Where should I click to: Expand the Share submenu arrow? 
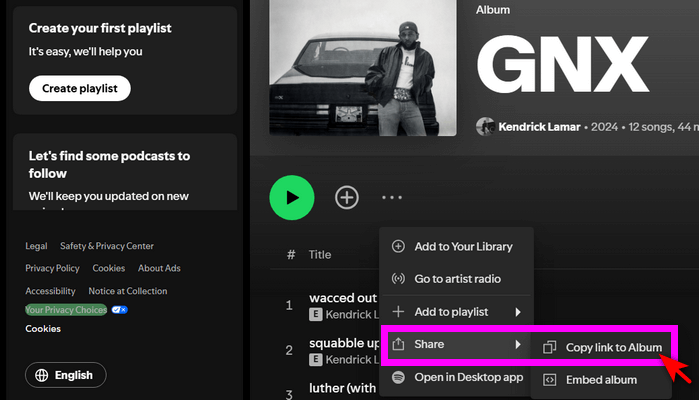click(x=518, y=345)
